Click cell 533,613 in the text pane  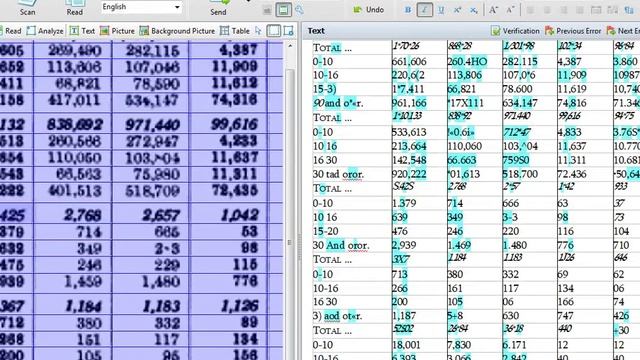click(x=409, y=133)
